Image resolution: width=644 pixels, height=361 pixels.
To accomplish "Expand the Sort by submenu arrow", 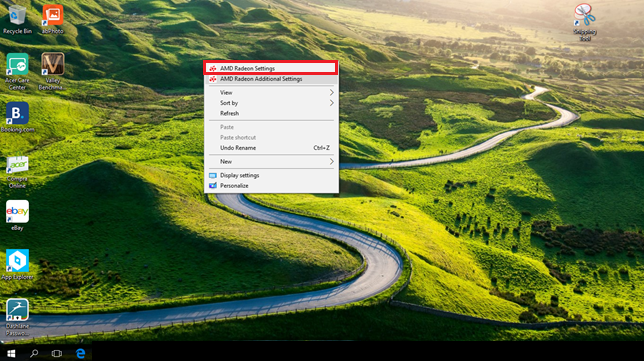I will (331, 103).
